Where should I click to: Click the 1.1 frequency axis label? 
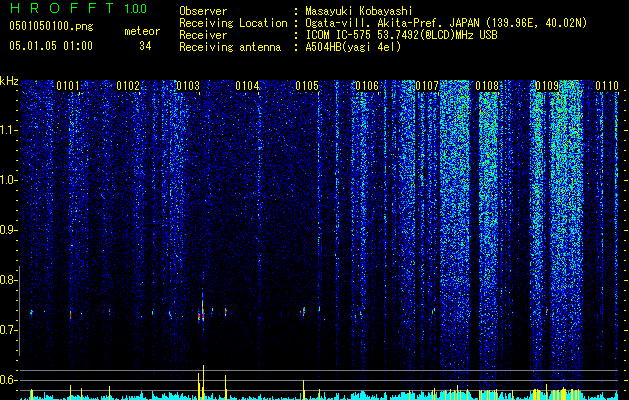coord(9,130)
